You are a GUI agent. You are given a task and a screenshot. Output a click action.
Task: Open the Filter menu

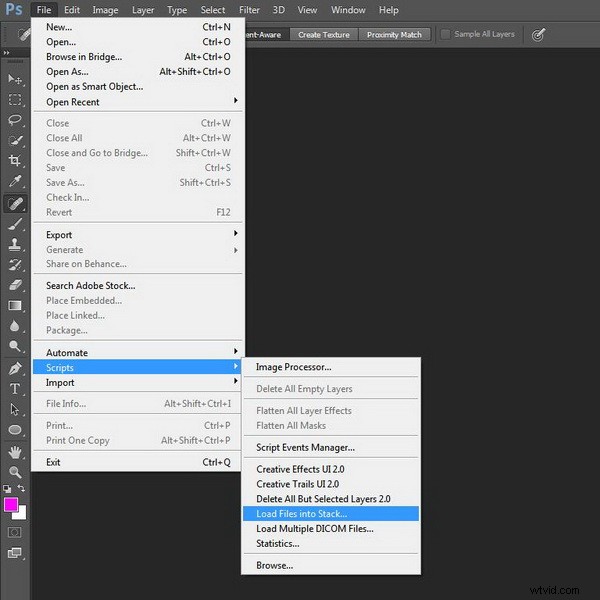[x=249, y=10]
